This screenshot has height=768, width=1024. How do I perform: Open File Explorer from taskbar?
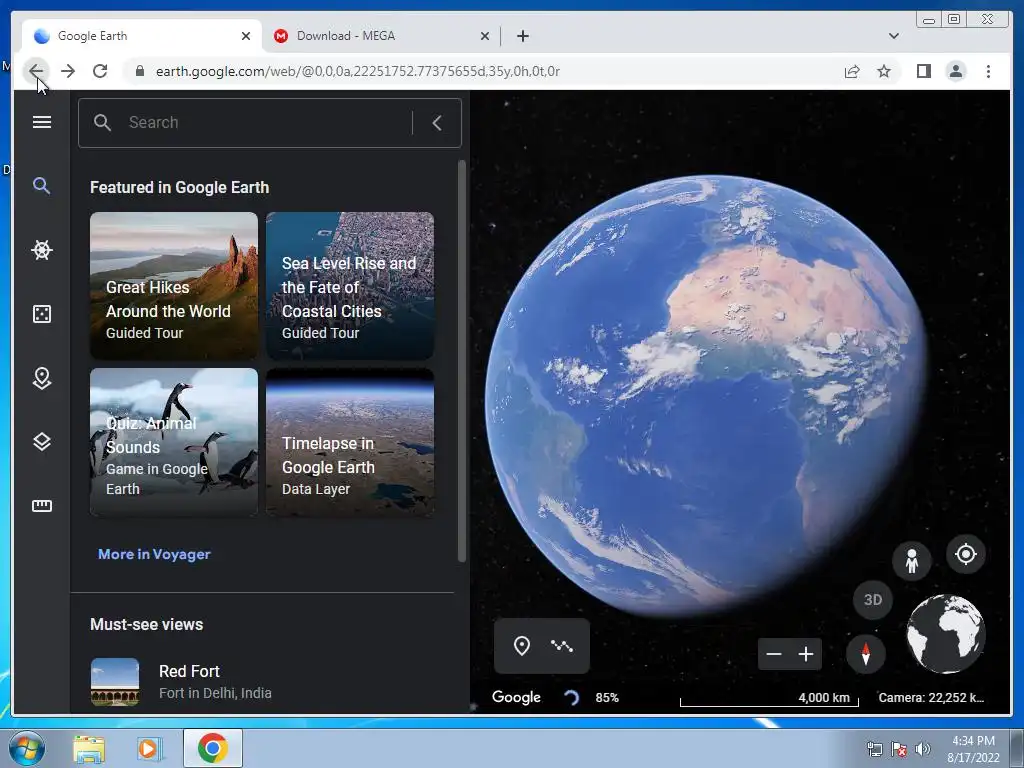click(89, 749)
